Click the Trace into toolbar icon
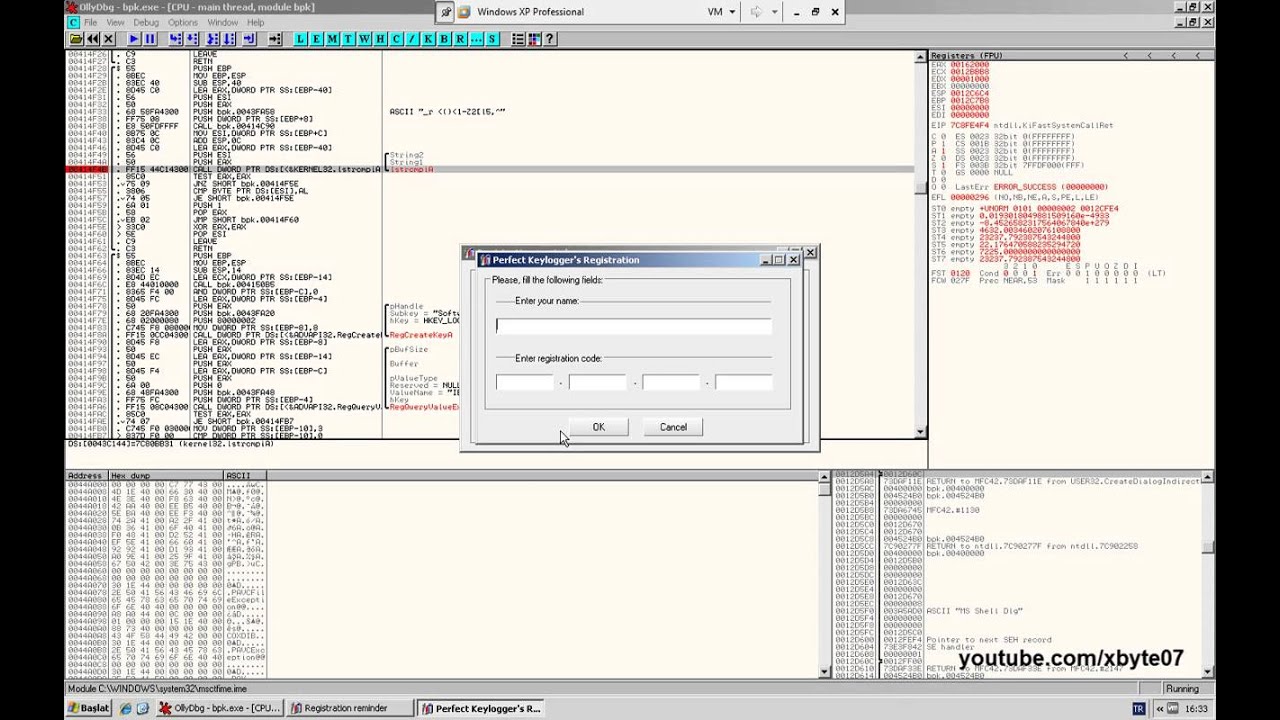The height and width of the screenshot is (720, 1280). tap(212, 39)
